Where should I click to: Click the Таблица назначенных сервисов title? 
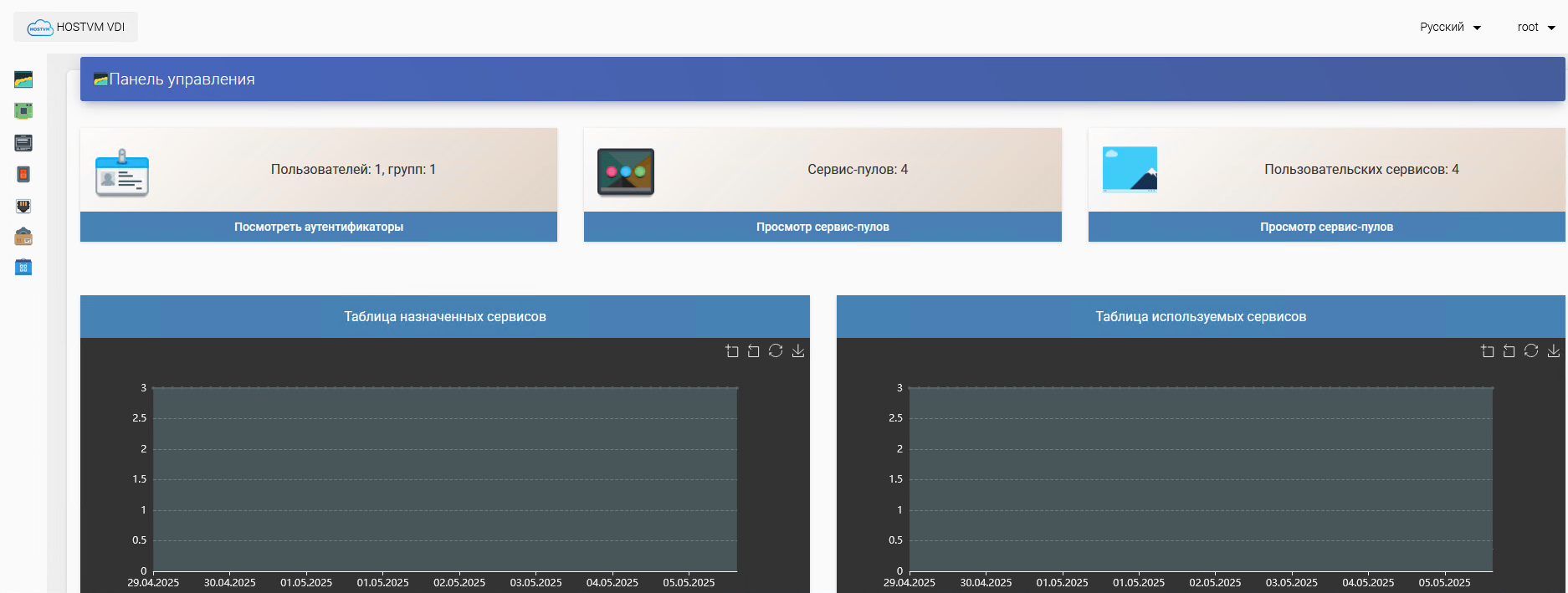(x=445, y=317)
